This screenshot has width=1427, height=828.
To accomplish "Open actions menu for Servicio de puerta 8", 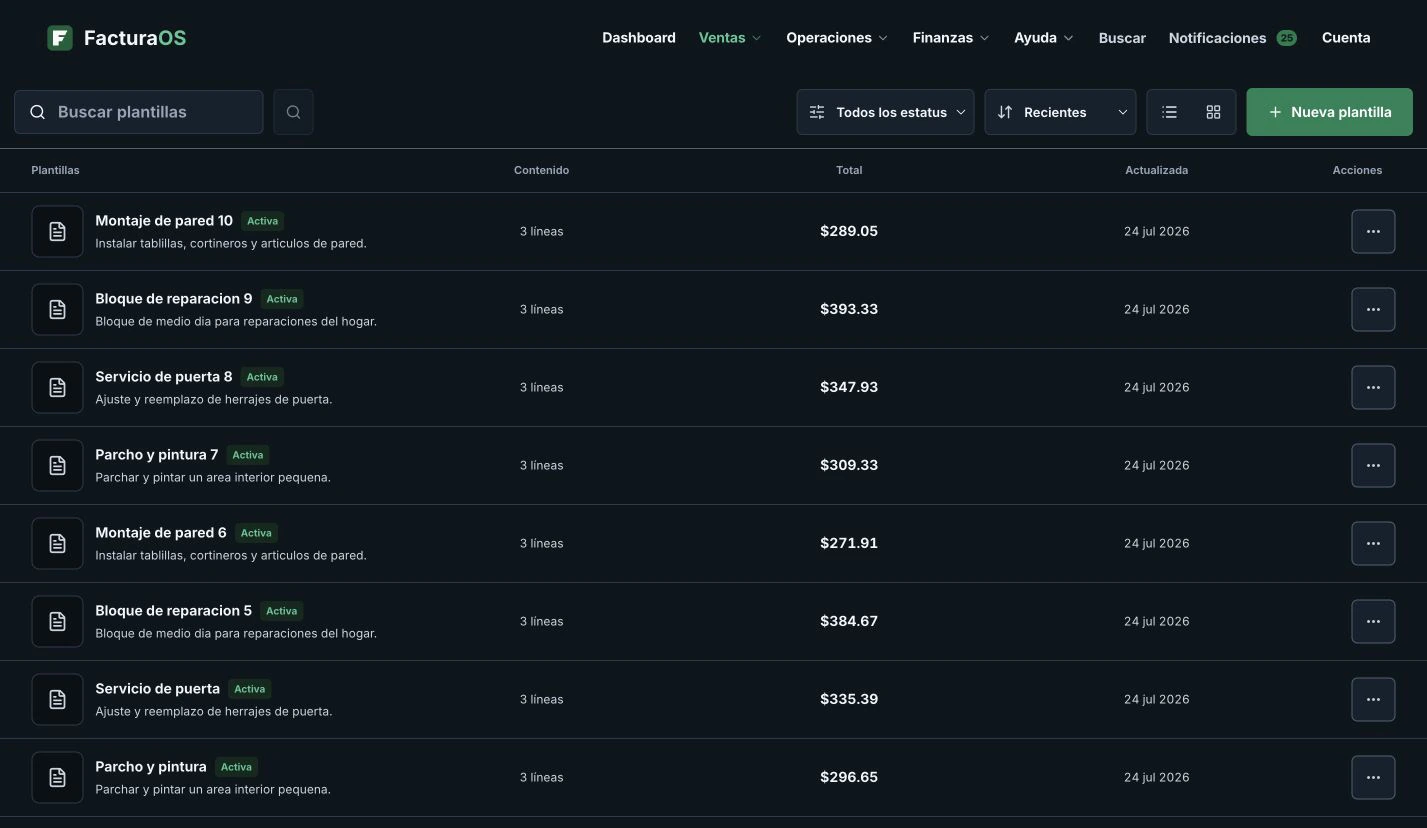I will tap(1373, 387).
